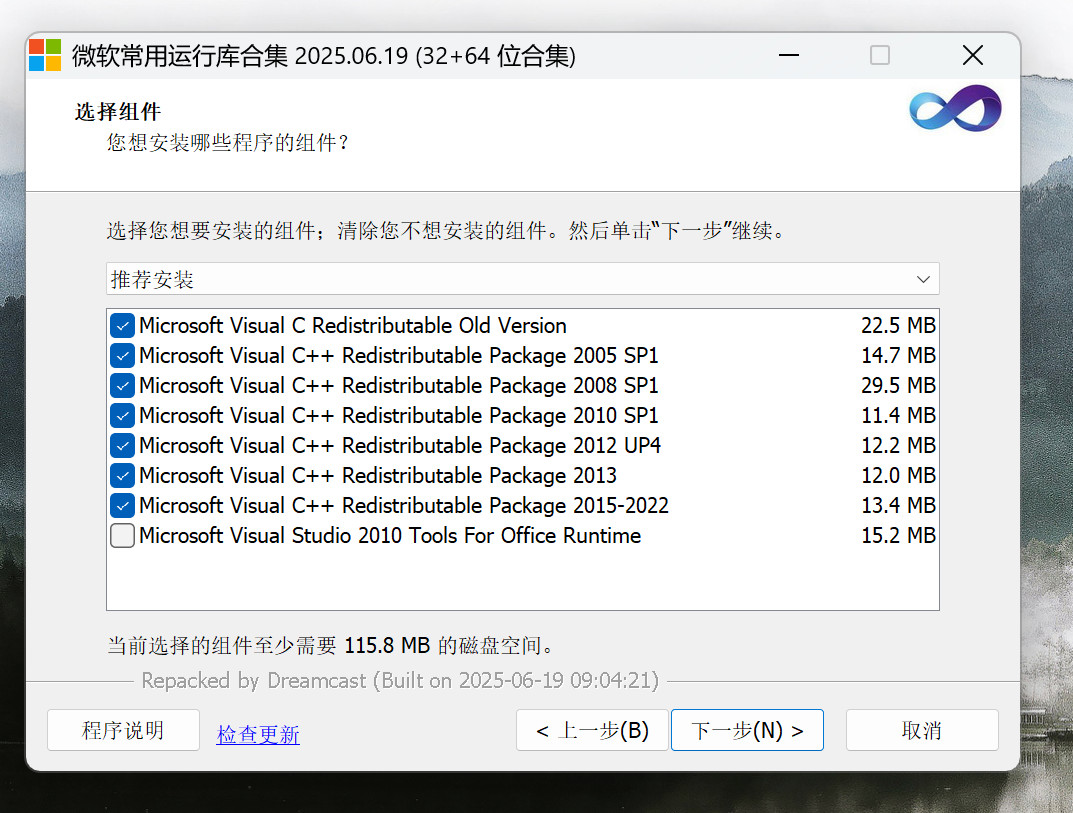Click the 115.8 MB disk space text
Viewport: 1073px width, 813px height.
click(x=387, y=645)
